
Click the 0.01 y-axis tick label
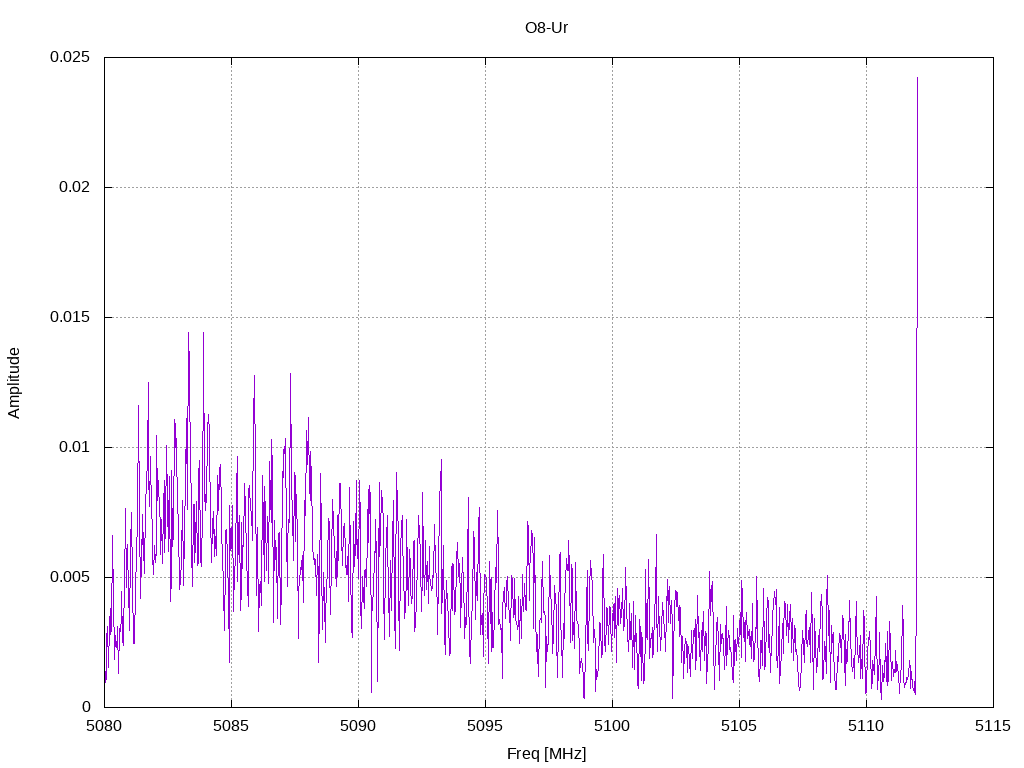[x=74, y=447]
